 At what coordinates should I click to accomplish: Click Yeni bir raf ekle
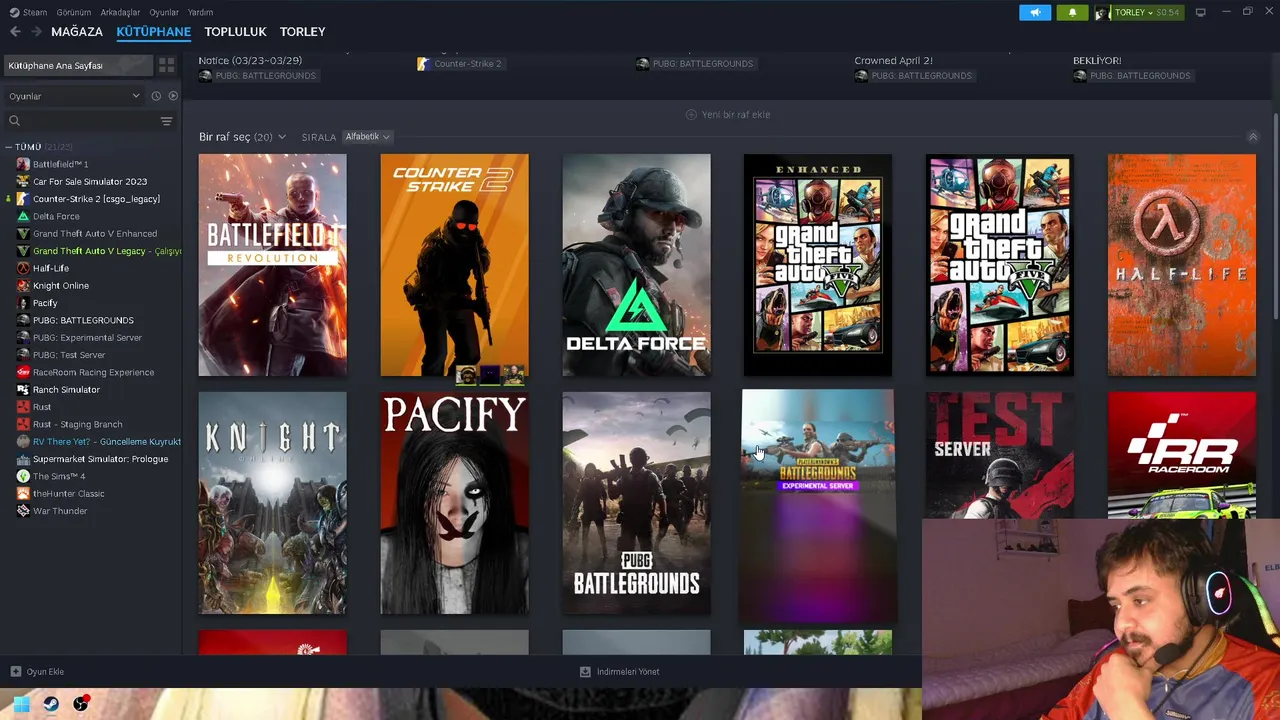[x=728, y=115]
